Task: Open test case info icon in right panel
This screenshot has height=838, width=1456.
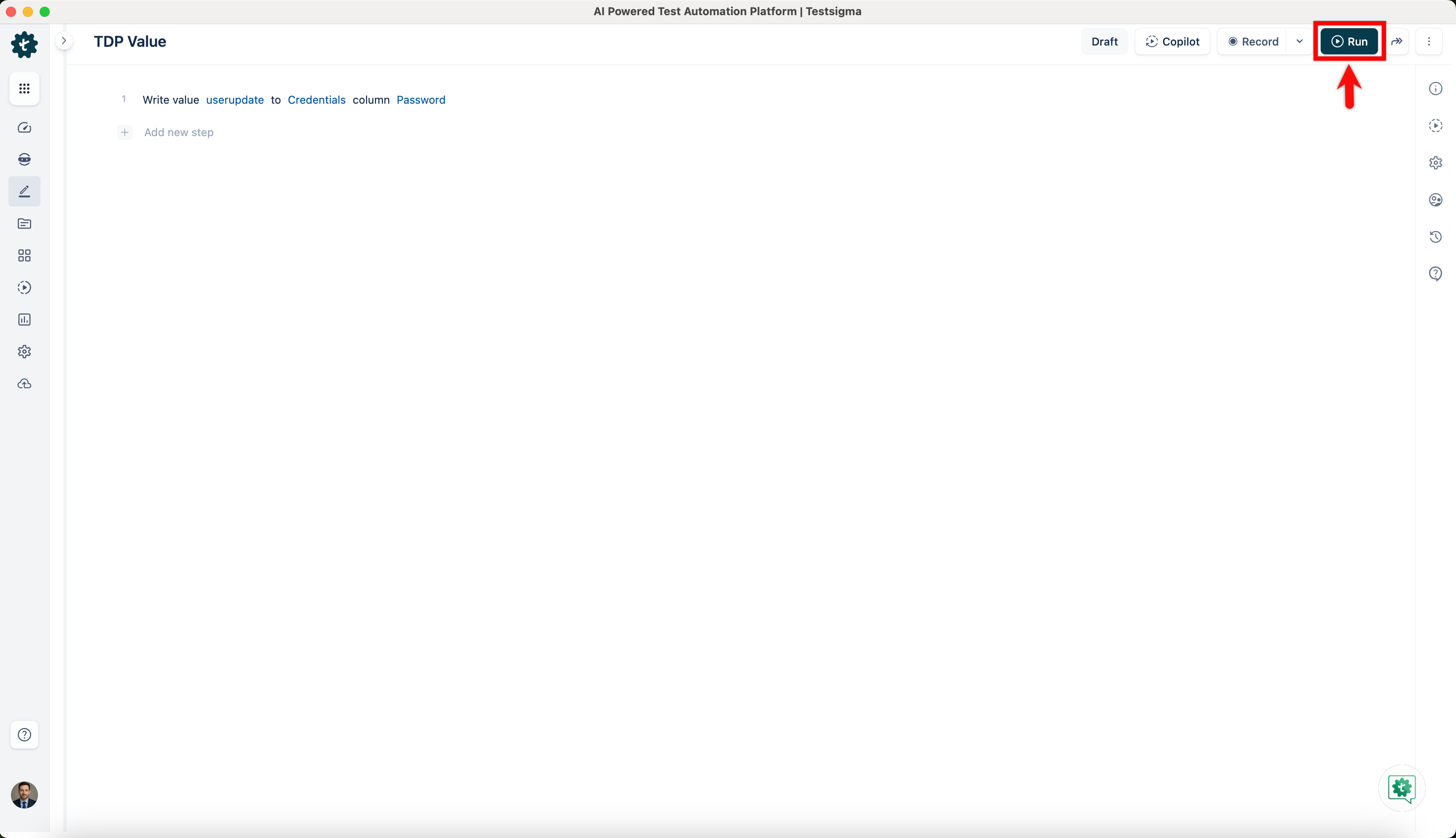Action: 1435,89
